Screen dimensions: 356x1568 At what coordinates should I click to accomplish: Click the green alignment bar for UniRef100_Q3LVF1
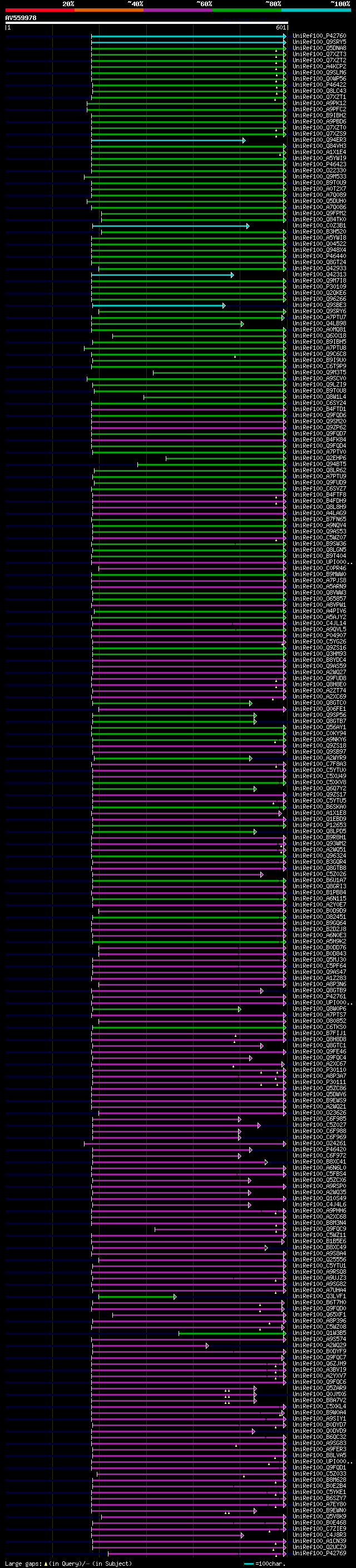137,1297
